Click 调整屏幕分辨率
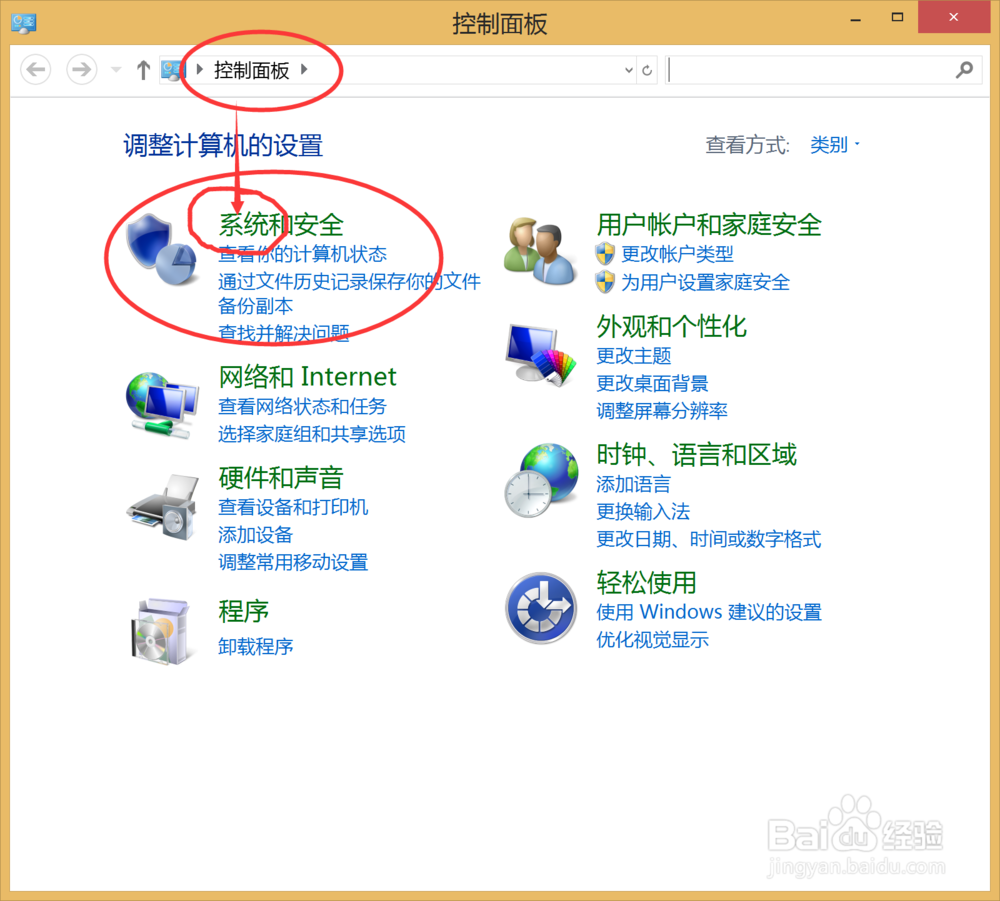Viewport: 1000px width, 901px height. coord(663,411)
